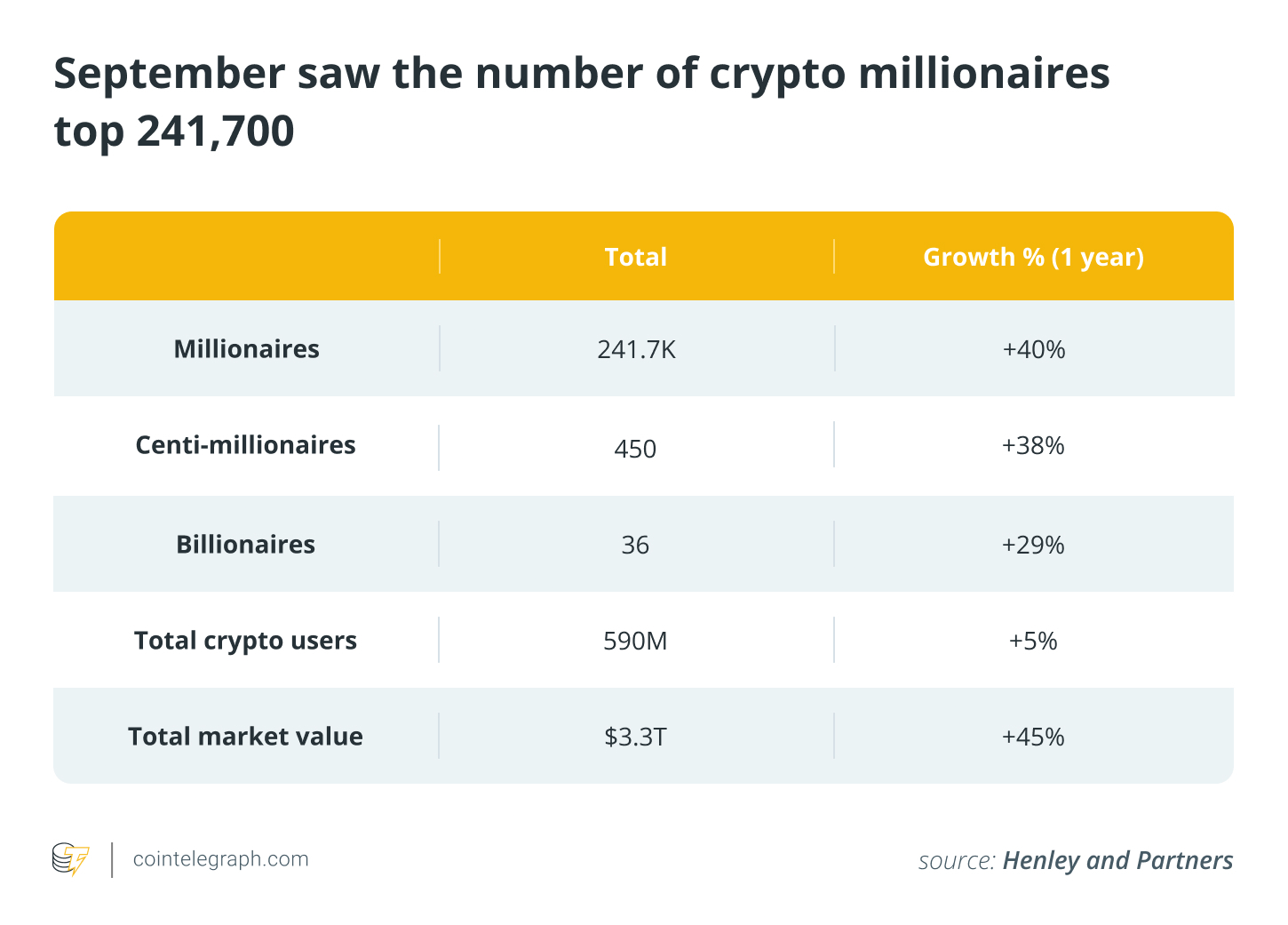Click the +40% growth value
This screenshot has width=1288, height=925.
click(x=1033, y=349)
